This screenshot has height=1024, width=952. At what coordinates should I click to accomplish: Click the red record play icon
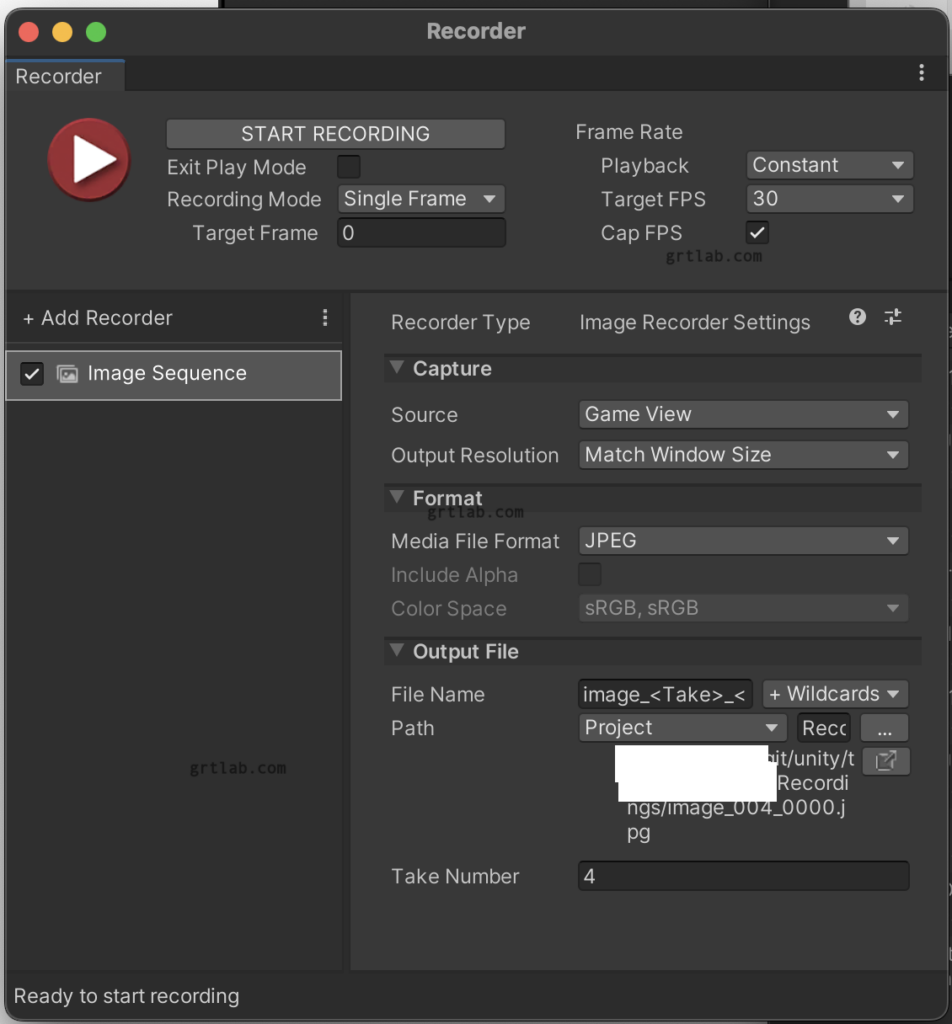(x=88, y=159)
